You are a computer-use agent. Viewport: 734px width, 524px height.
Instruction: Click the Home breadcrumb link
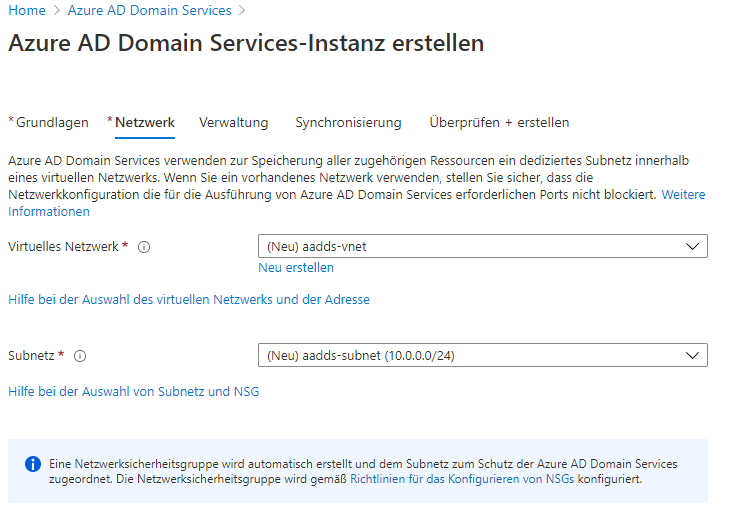click(27, 10)
